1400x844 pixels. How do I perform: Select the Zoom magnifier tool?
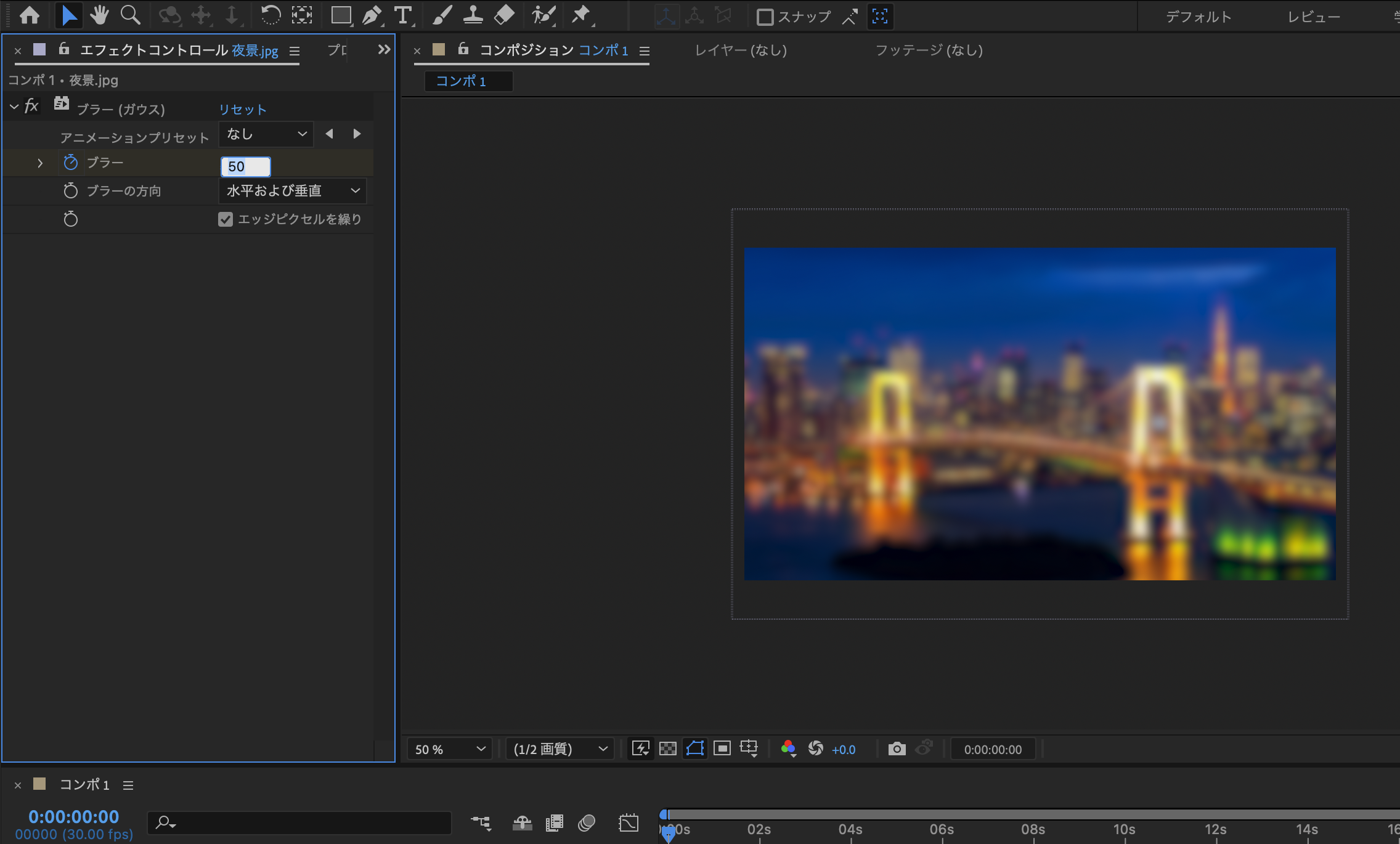tap(130, 15)
